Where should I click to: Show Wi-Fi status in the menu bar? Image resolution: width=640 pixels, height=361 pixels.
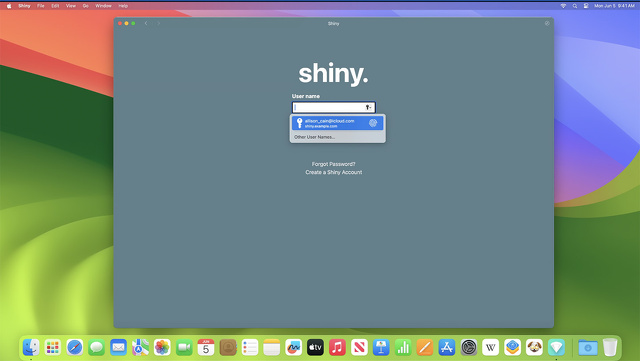click(x=563, y=6)
